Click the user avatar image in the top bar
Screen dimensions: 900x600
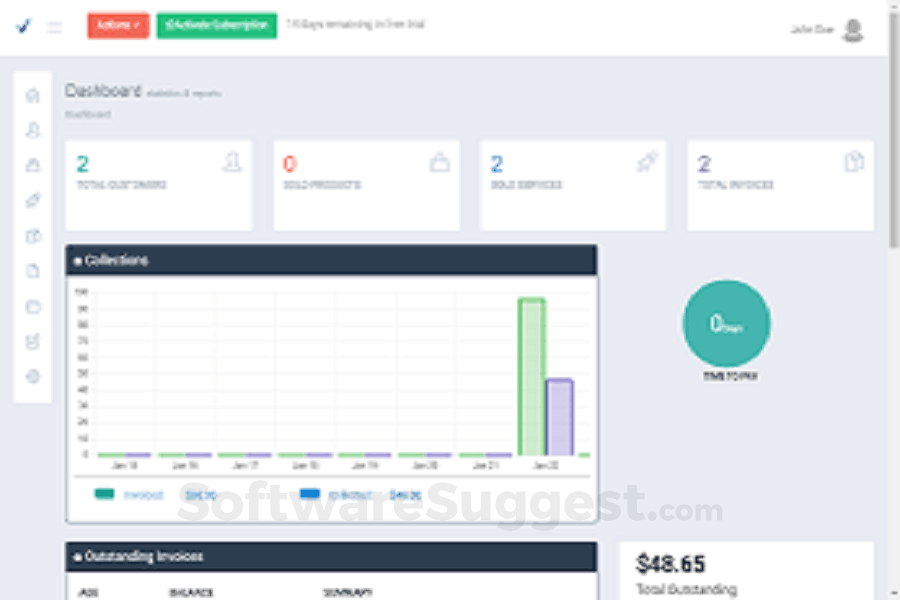click(854, 29)
